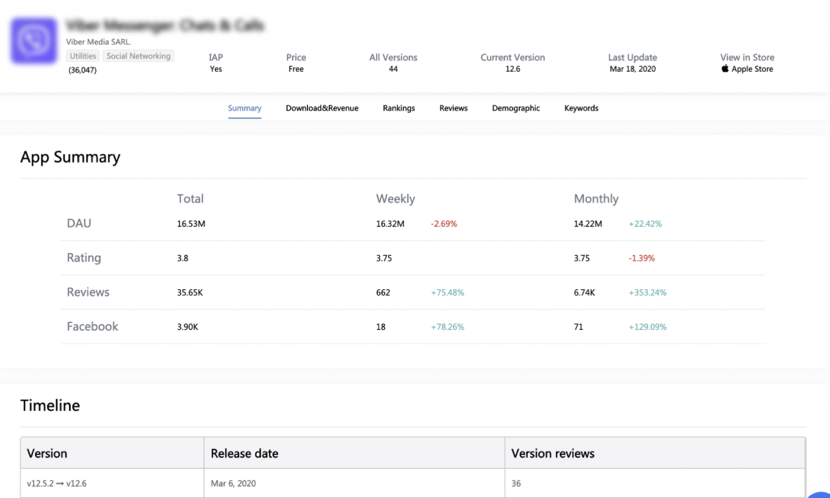Open the Download&Revenue tab
This screenshot has height=498, width=830.
tap(322, 108)
